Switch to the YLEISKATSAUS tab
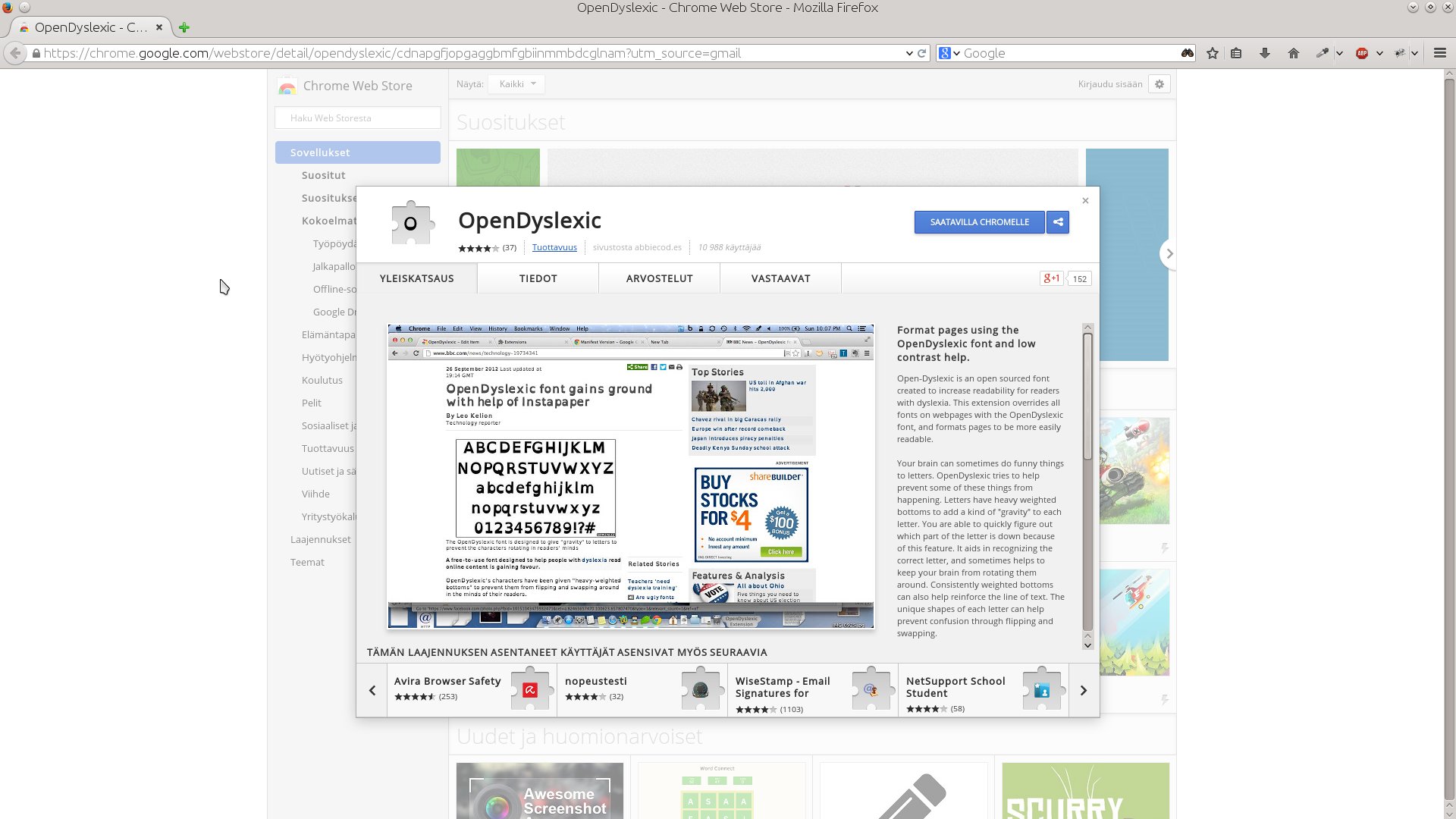Viewport: 1456px width, 819px height. [417, 278]
